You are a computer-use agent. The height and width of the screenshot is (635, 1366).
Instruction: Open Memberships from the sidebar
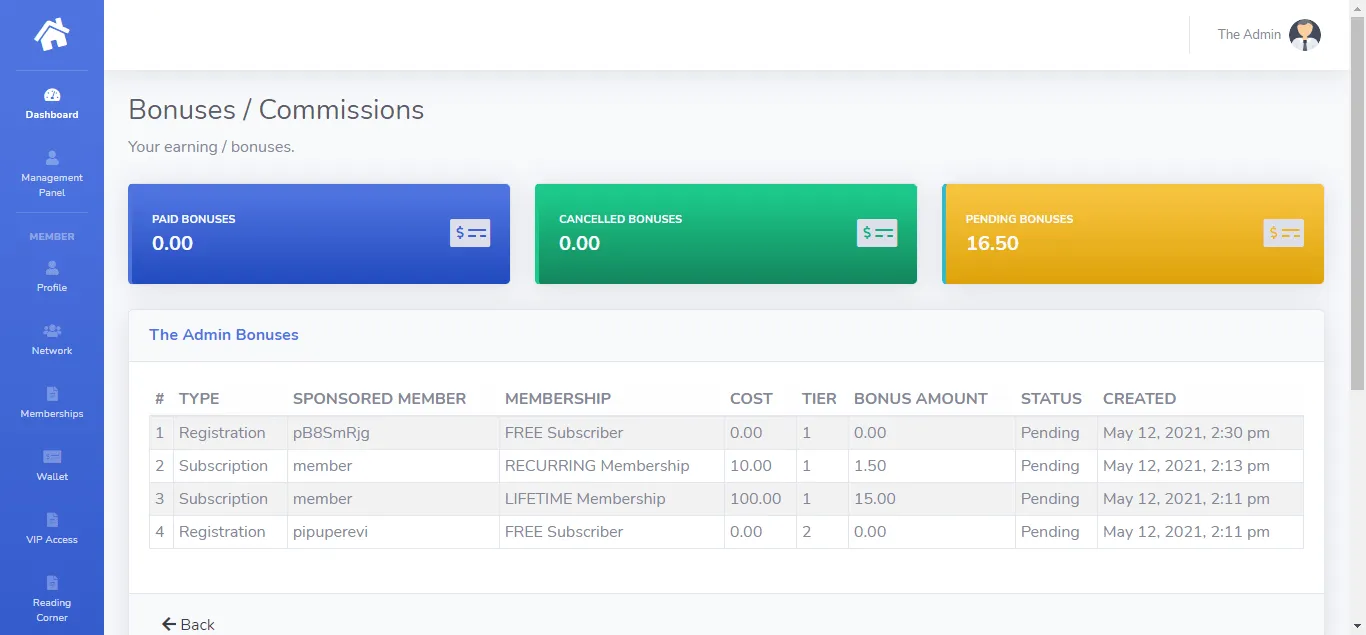[52, 402]
